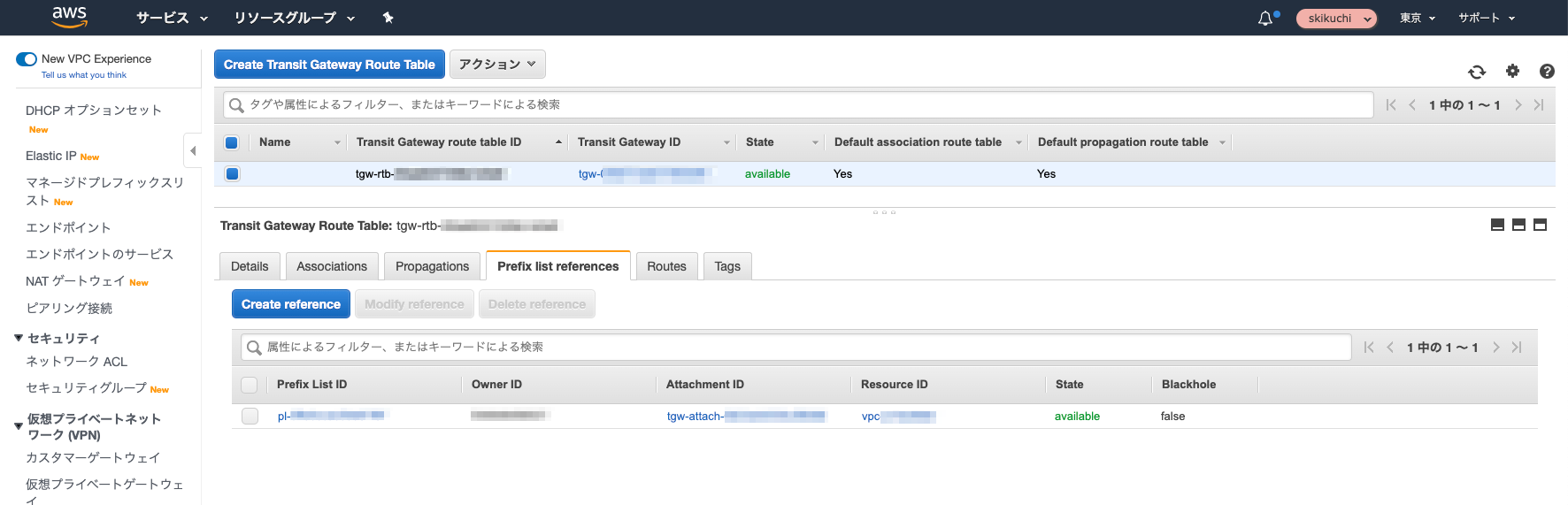Open the settings gear icon
1568x505 pixels.
click(x=1512, y=71)
